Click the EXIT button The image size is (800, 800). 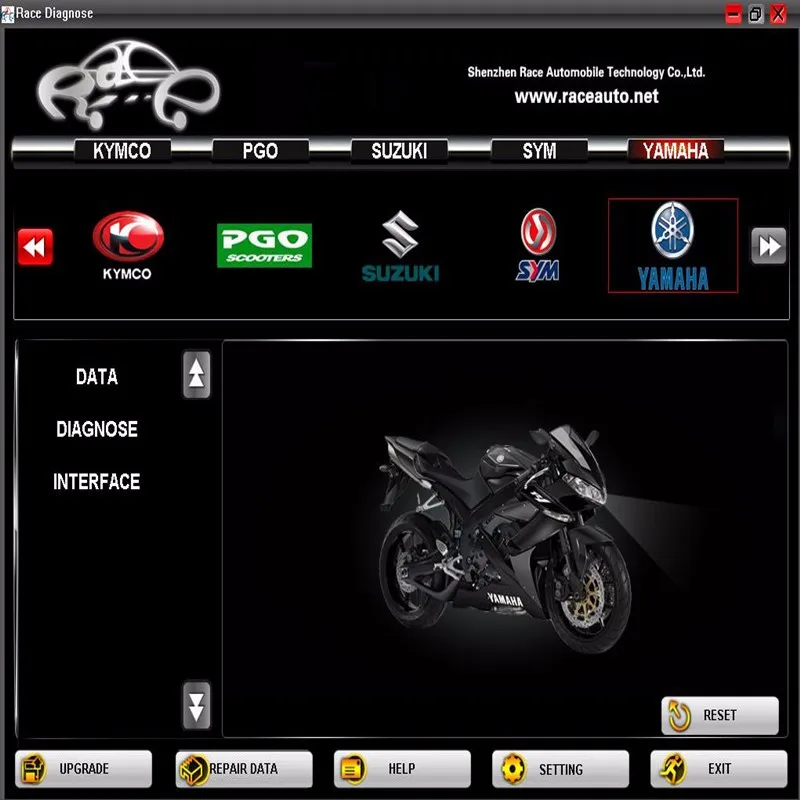pos(719,768)
